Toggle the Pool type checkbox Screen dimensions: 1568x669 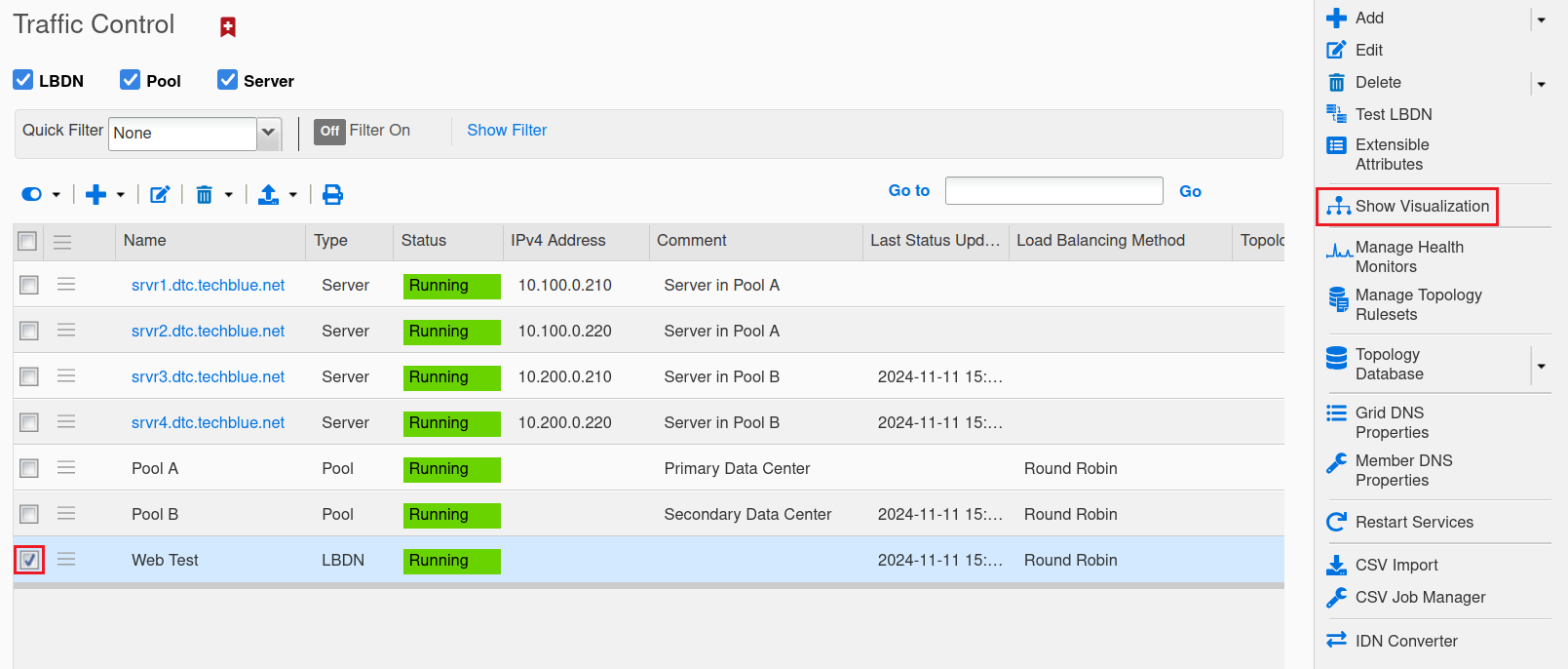[130, 80]
